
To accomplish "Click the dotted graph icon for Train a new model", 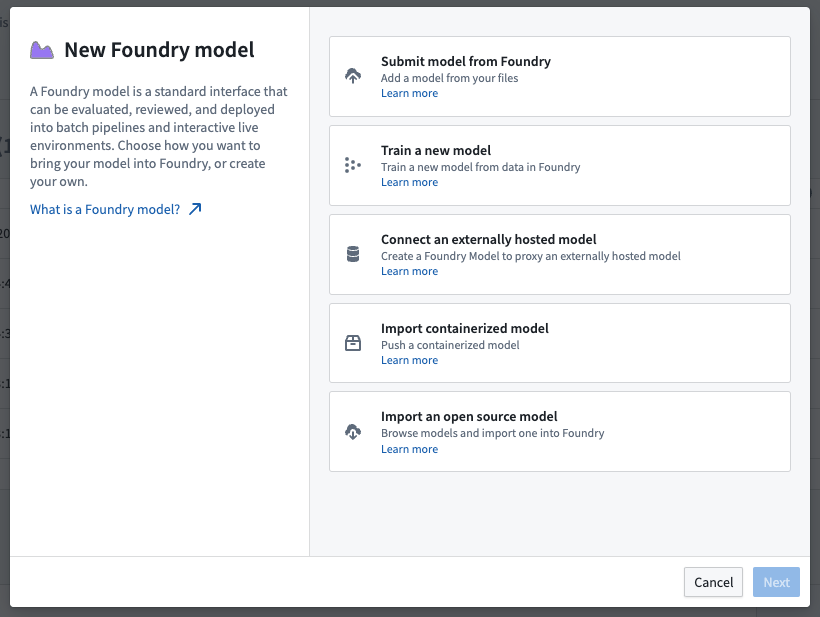I will [x=353, y=165].
